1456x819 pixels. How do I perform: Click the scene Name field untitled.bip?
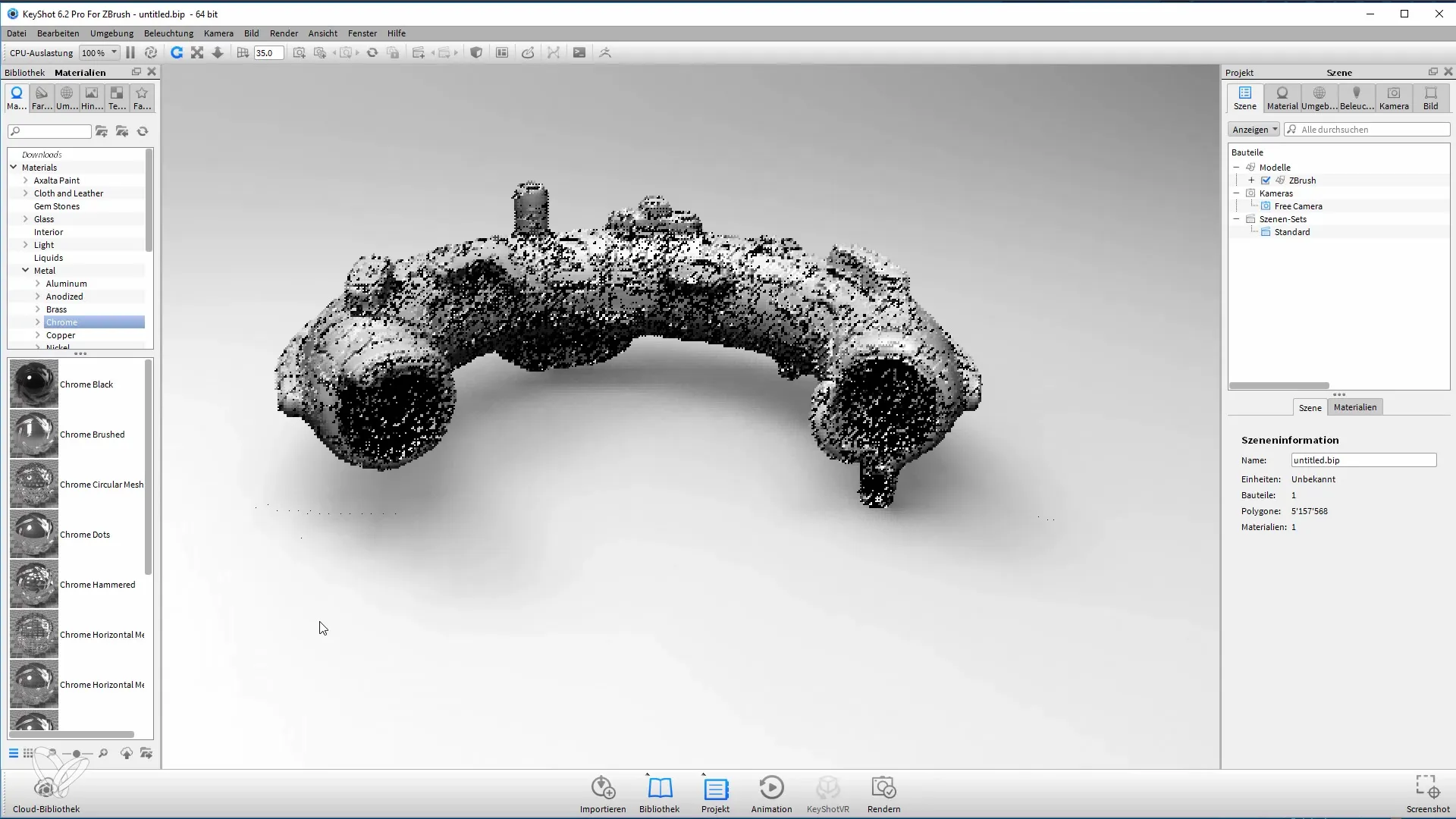1363,460
